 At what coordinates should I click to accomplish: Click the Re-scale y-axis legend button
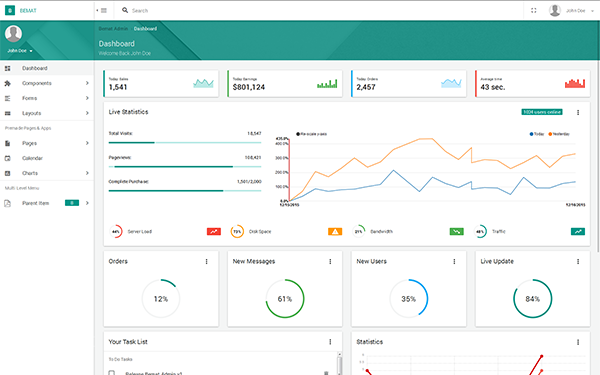point(311,134)
